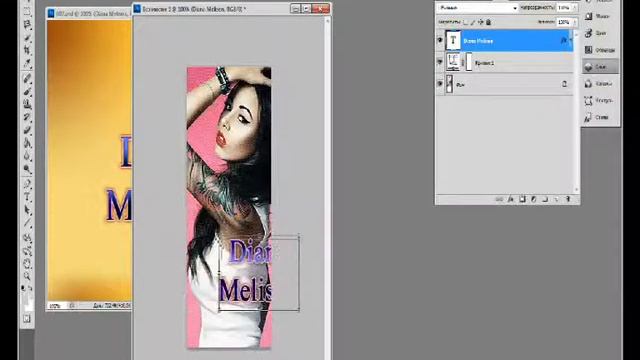Viewport: 640px width, 360px height.
Task: Click the fx indicator on the text layer
Action: (564, 40)
